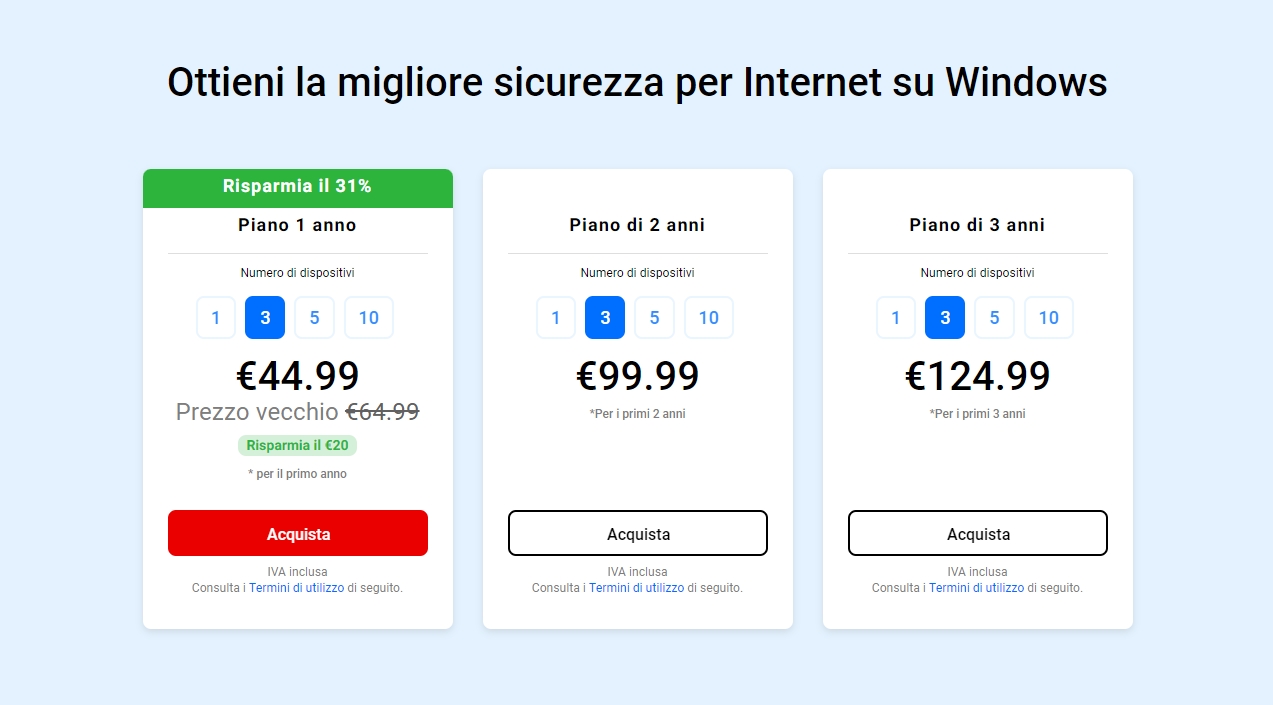Screen dimensions: 1273x705
Task: Click the Risparmia il €20 badge
Action: [x=298, y=445]
